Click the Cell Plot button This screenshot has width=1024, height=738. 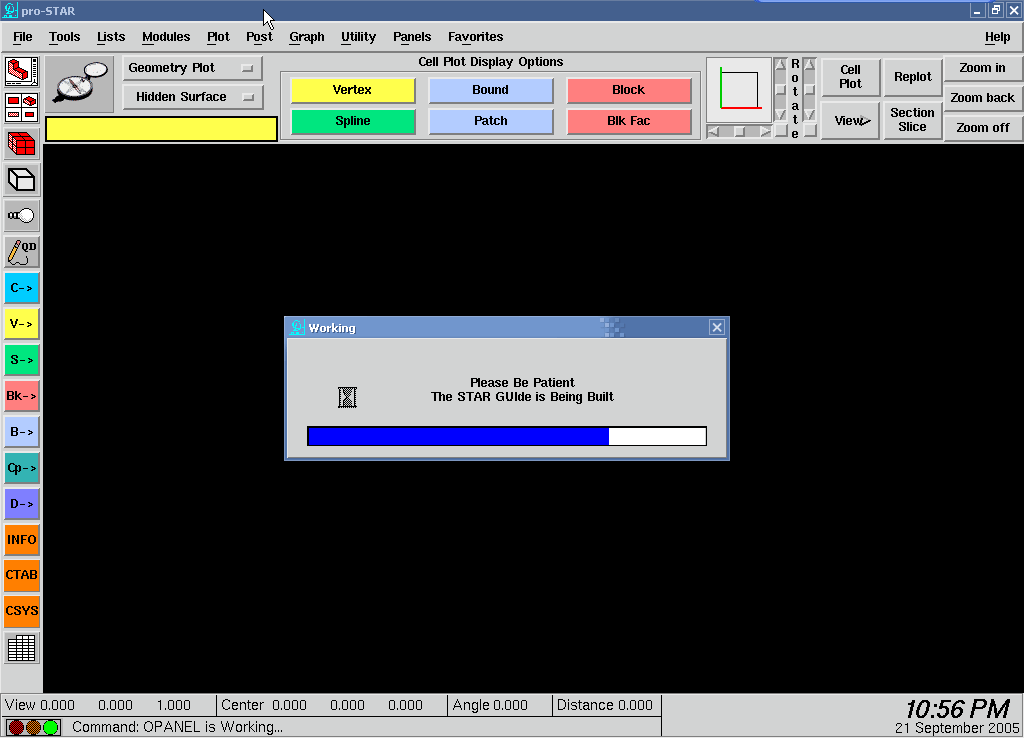(850, 77)
